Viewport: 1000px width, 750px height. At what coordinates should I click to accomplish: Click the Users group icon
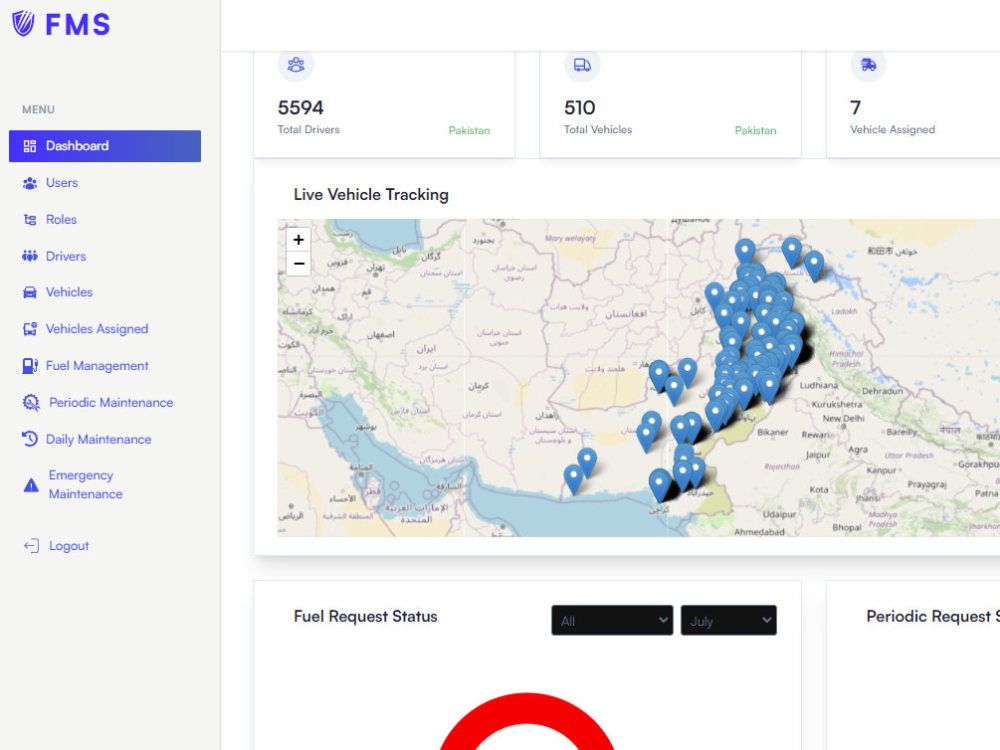pos(30,183)
